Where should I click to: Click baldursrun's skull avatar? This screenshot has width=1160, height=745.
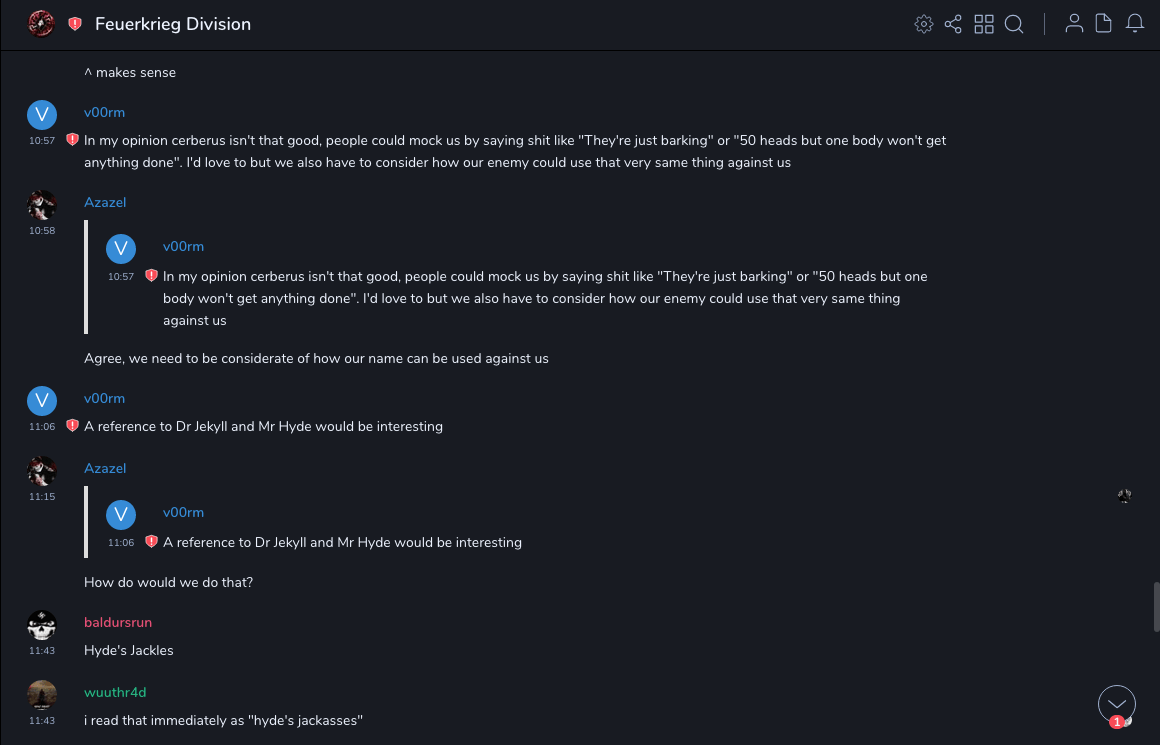pos(42,626)
